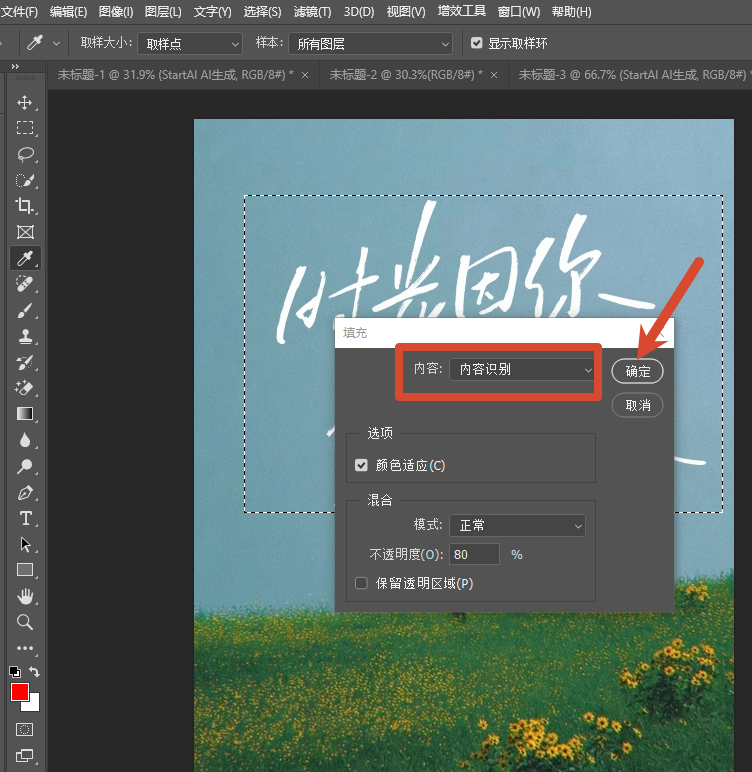Select the Blur tool

[25, 440]
